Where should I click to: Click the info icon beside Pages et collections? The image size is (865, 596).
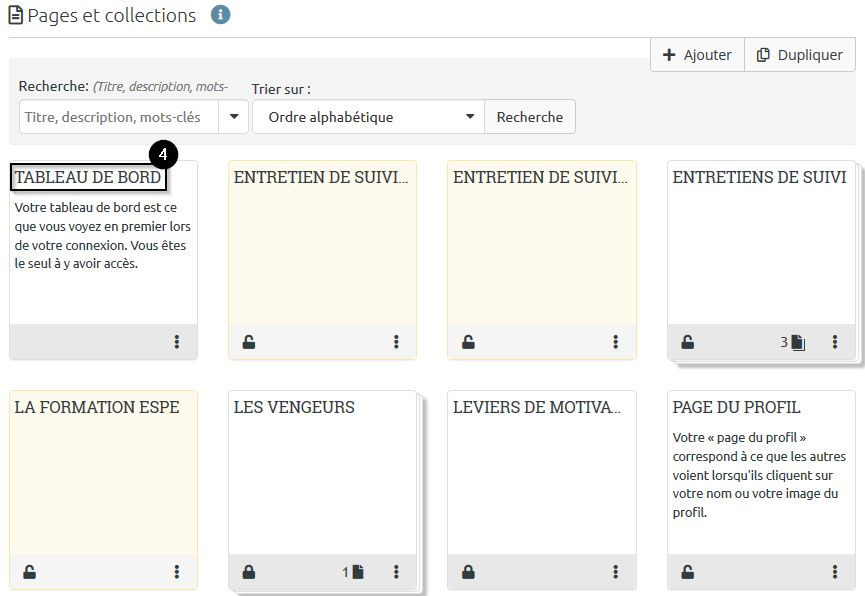(221, 15)
